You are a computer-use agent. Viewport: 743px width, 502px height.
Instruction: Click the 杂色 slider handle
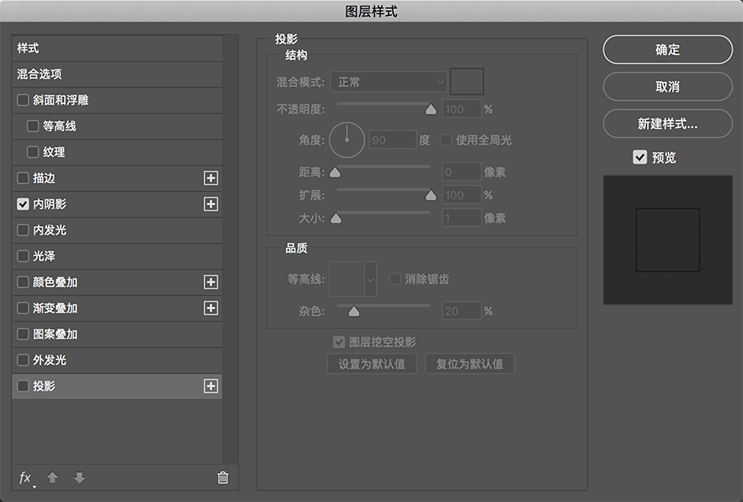coord(354,311)
